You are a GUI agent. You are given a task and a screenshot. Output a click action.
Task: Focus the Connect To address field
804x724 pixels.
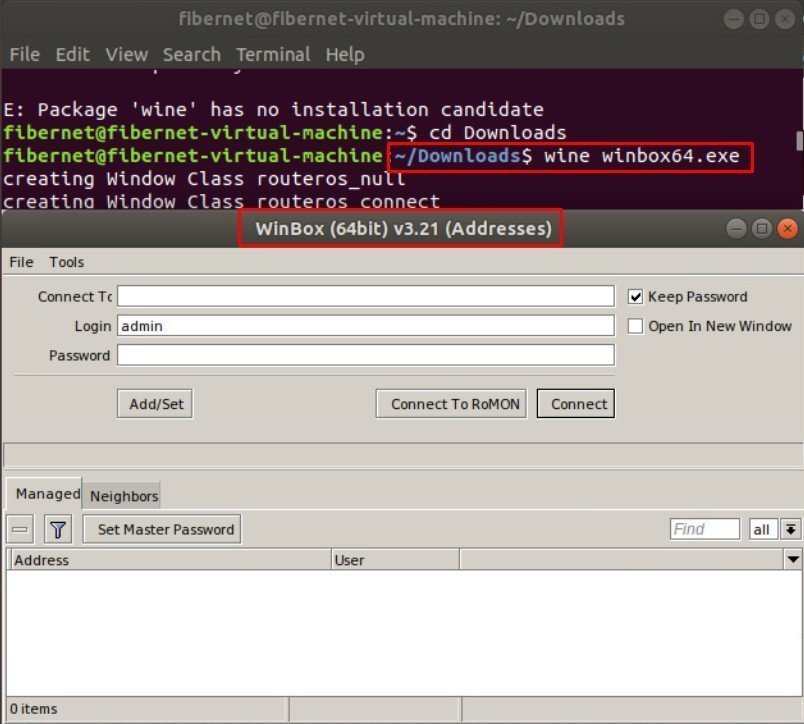(366, 296)
